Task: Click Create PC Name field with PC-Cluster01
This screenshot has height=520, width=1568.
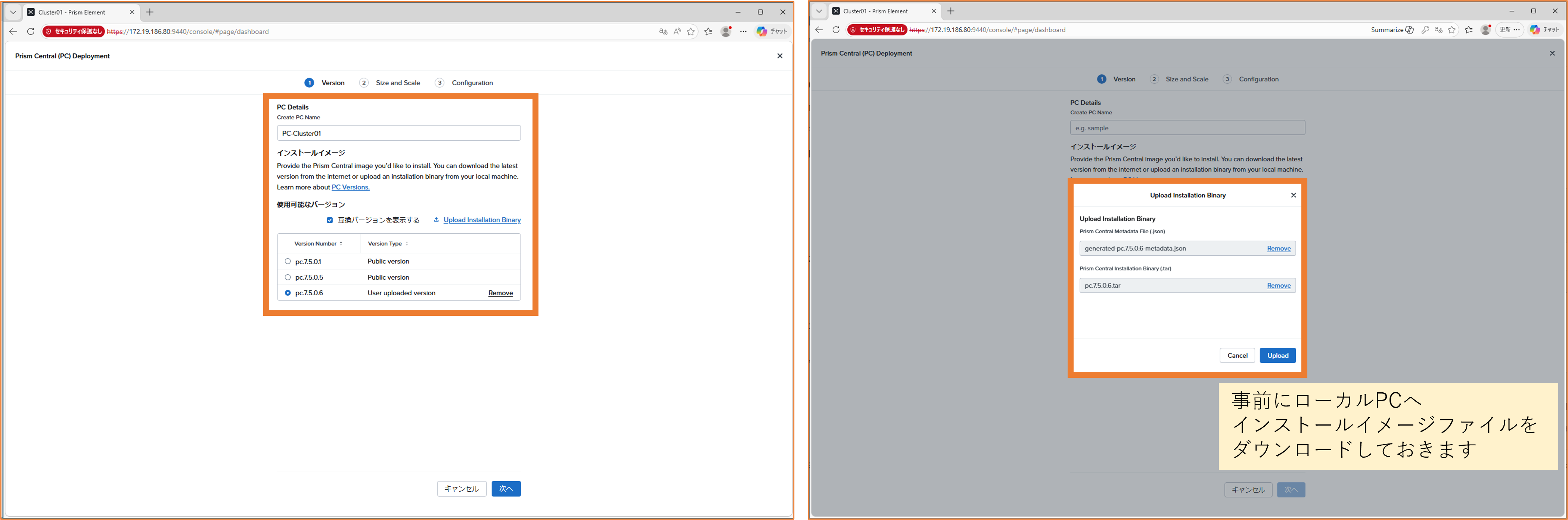Action: pyautogui.click(x=399, y=133)
